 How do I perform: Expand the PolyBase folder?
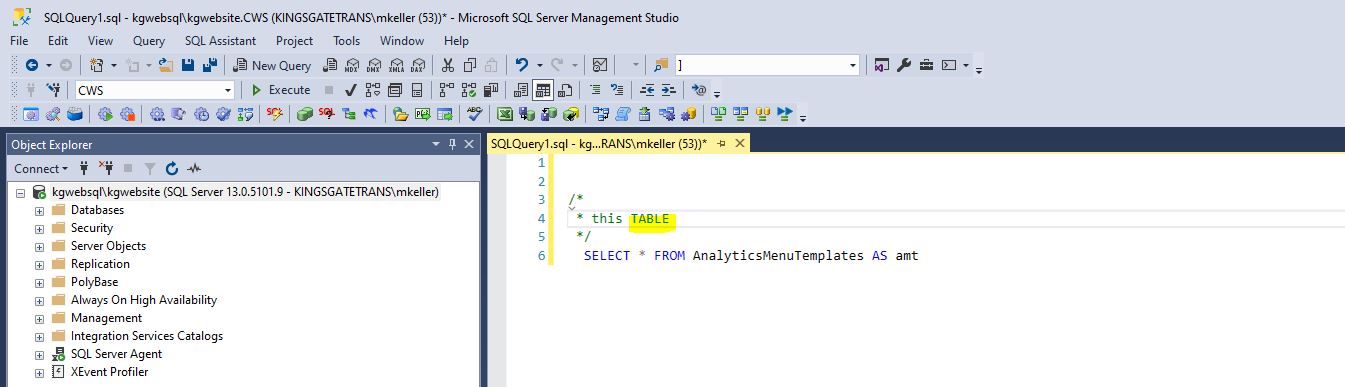tap(39, 282)
